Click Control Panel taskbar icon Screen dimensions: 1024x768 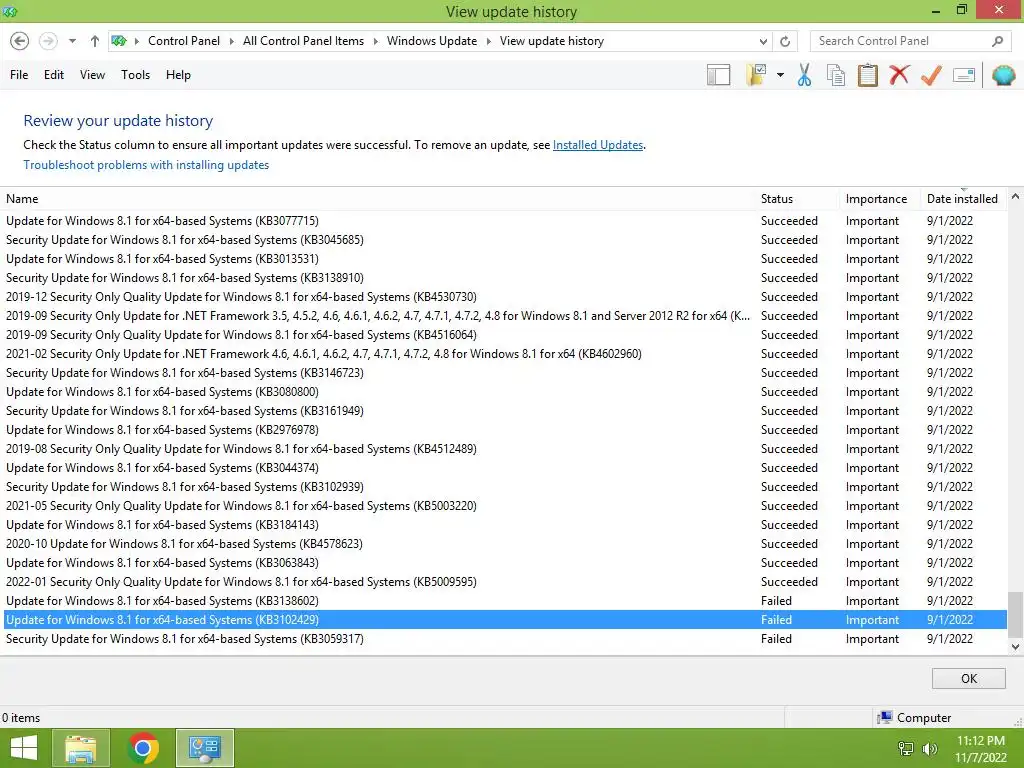click(204, 748)
